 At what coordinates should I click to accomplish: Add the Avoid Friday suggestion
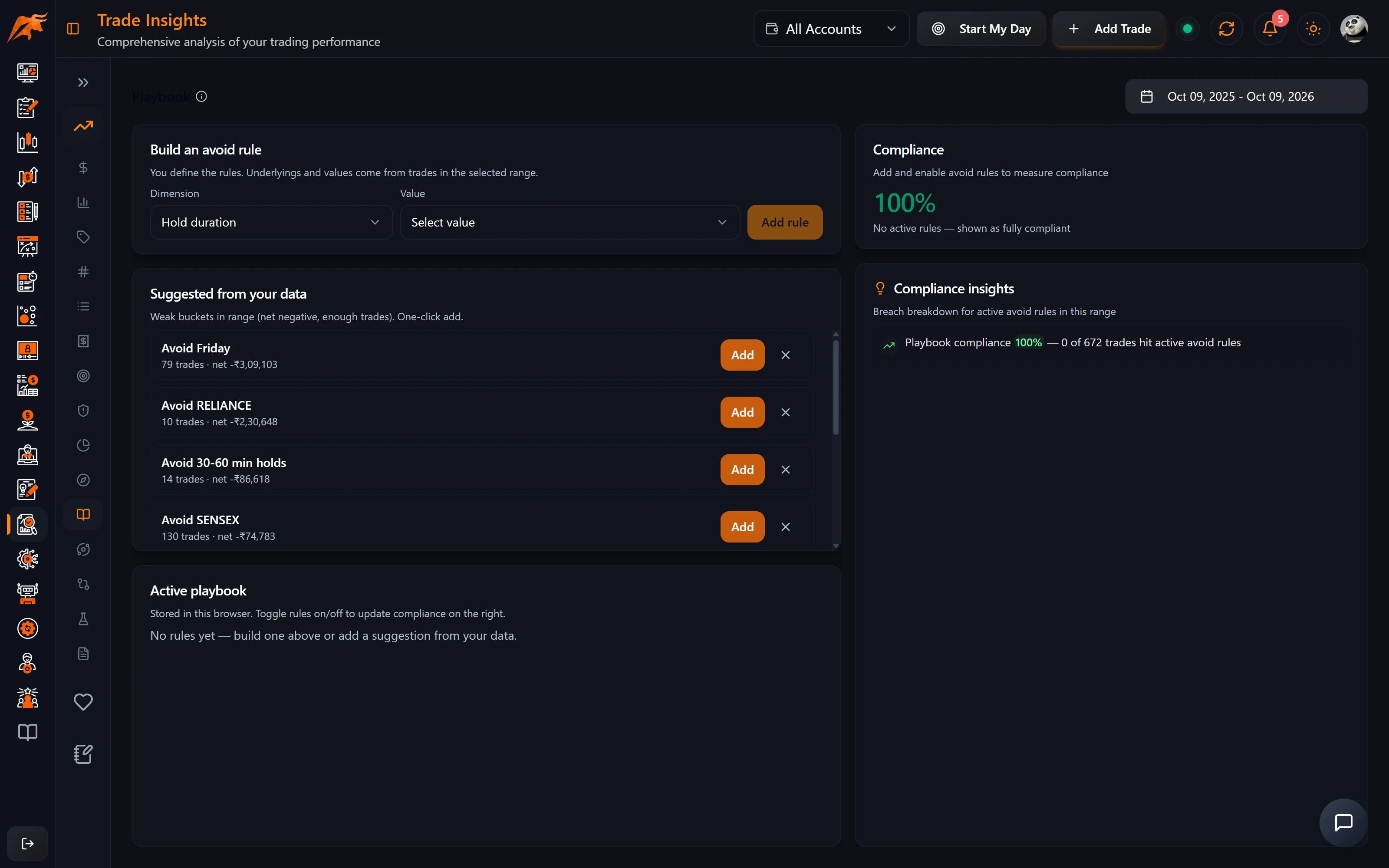coord(742,355)
